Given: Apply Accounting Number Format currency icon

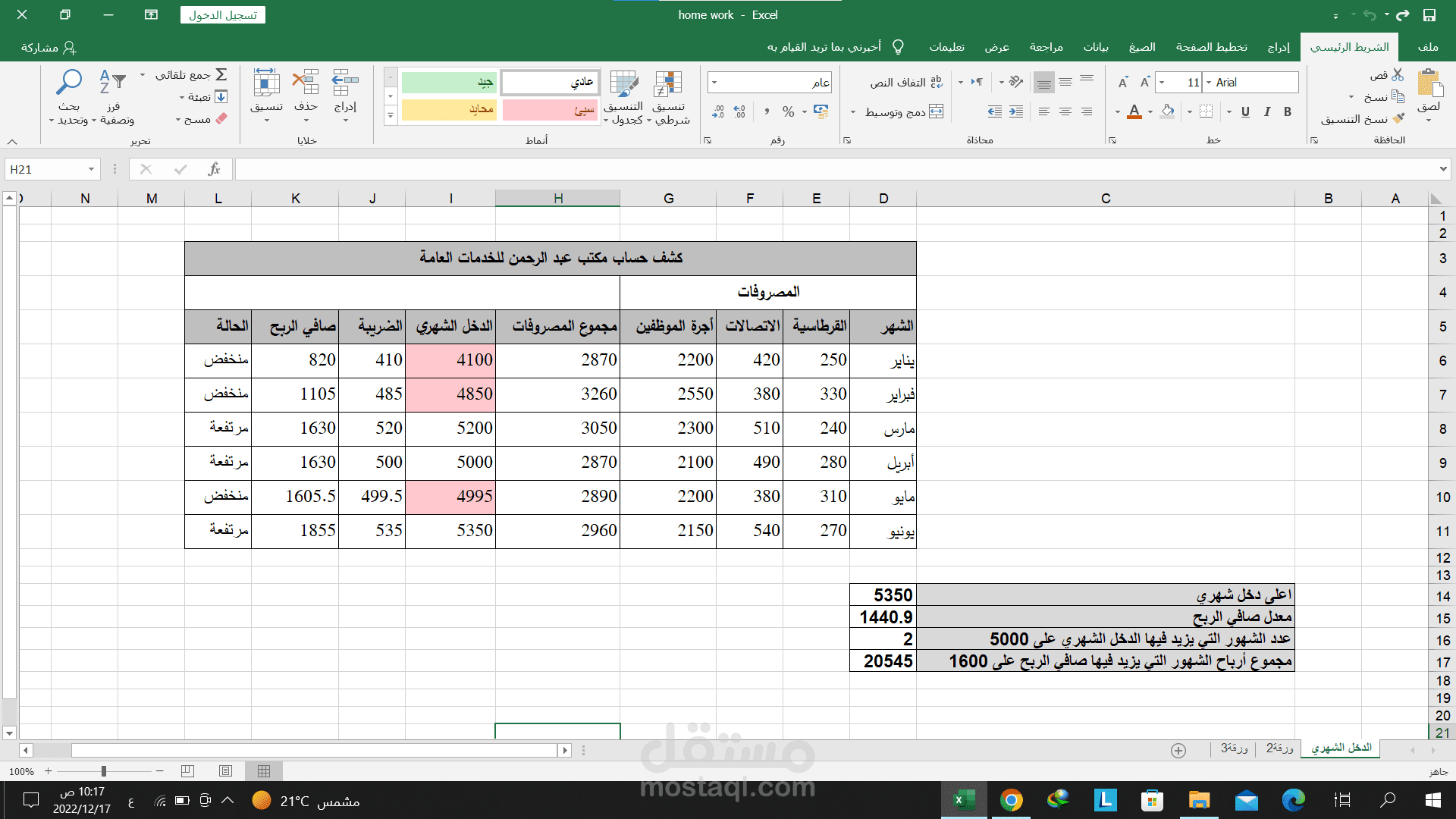Looking at the screenshot, I should pos(821,111).
